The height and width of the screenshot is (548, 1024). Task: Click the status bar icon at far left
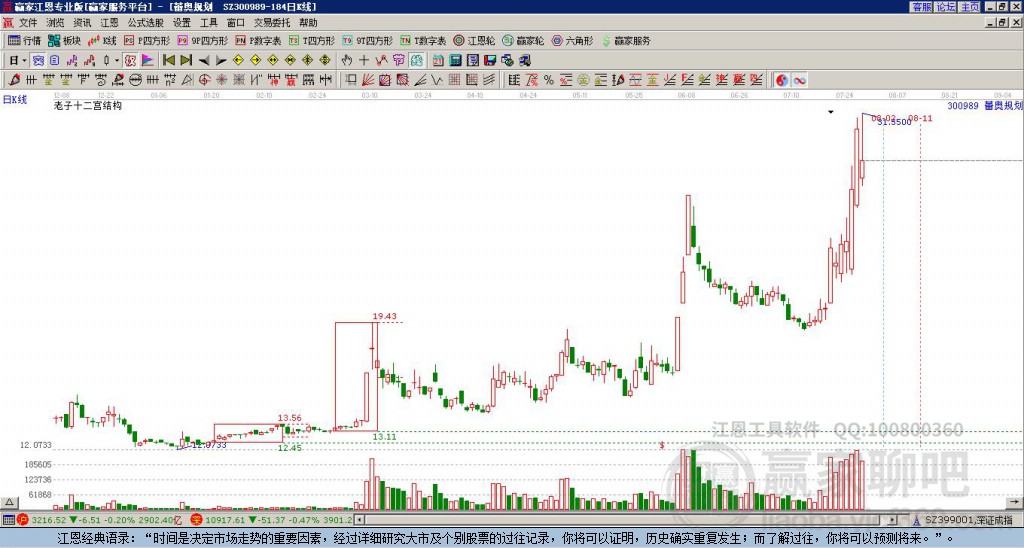[x=8, y=520]
